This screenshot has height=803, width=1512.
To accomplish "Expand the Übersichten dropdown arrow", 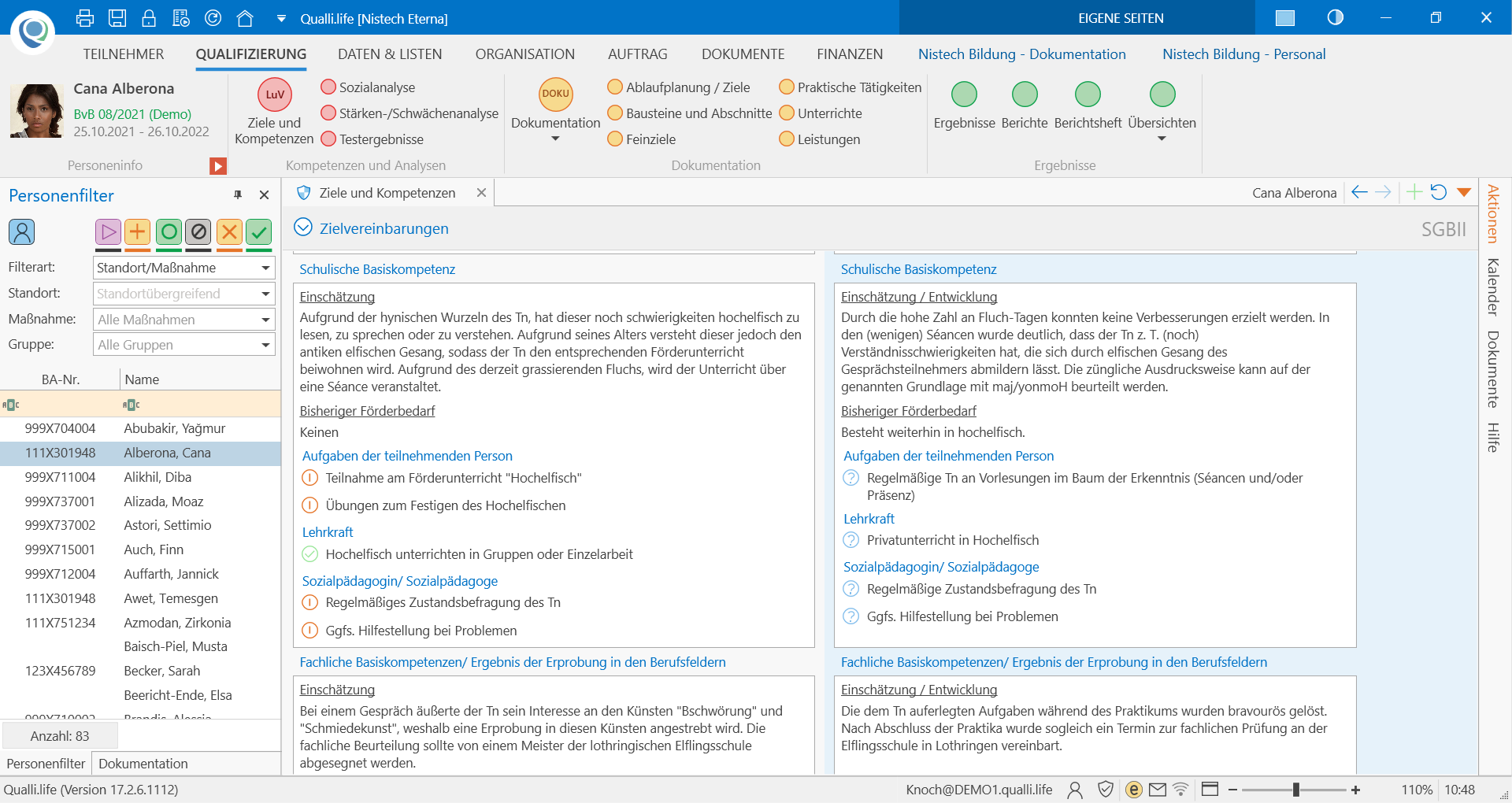I will pos(1162,139).
